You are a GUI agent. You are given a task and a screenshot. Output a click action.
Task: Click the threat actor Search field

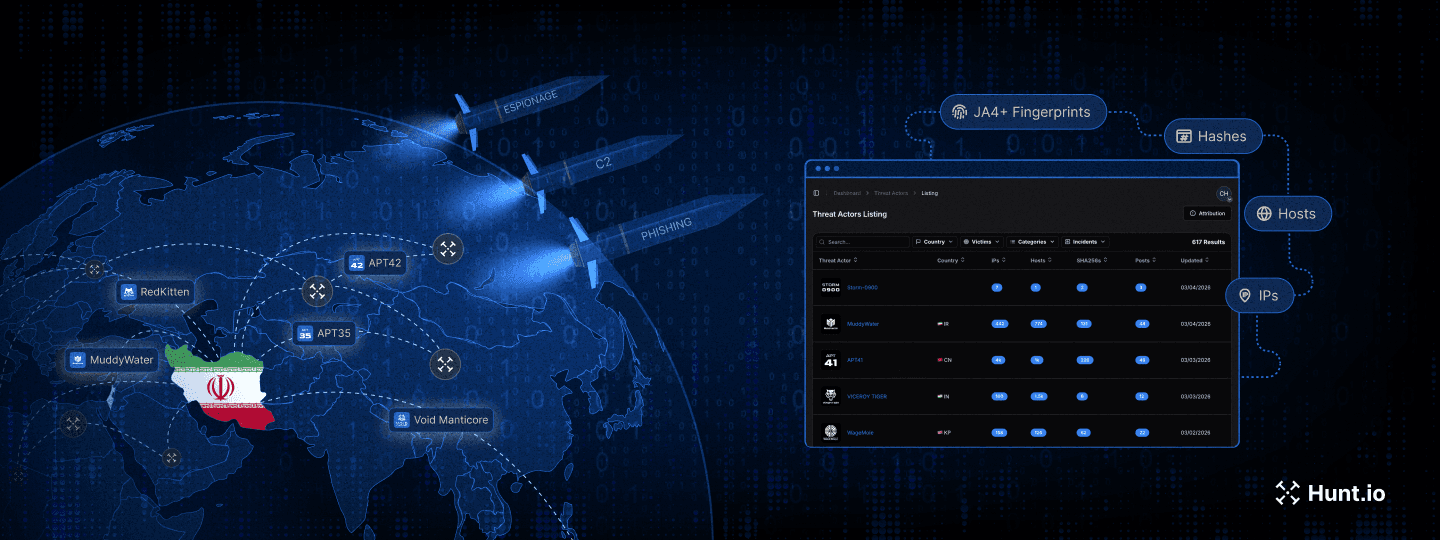click(x=862, y=242)
